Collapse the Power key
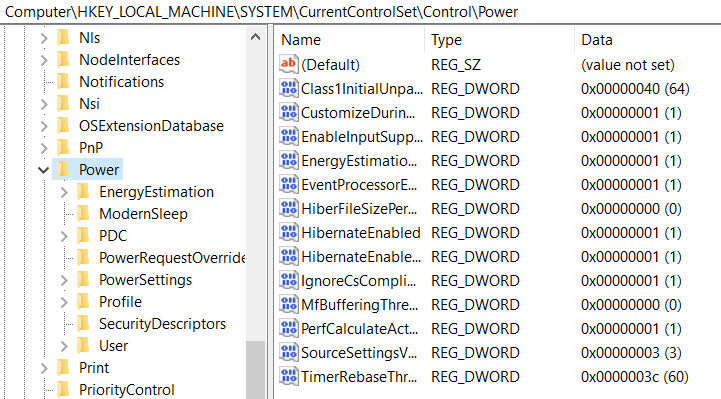Viewport: 721px width, 399px height. point(44,170)
